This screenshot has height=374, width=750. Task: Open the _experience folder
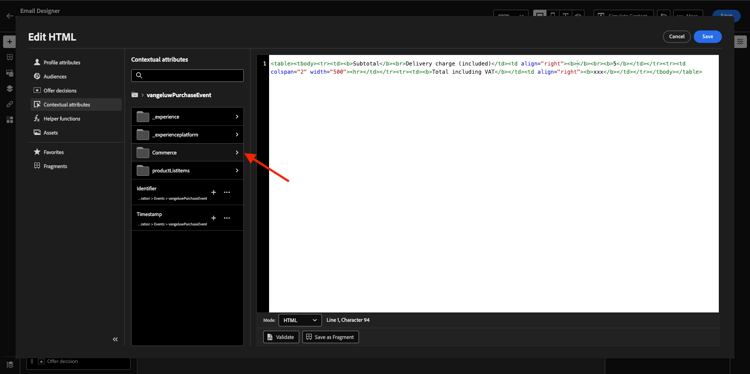click(x=187, y=117)
